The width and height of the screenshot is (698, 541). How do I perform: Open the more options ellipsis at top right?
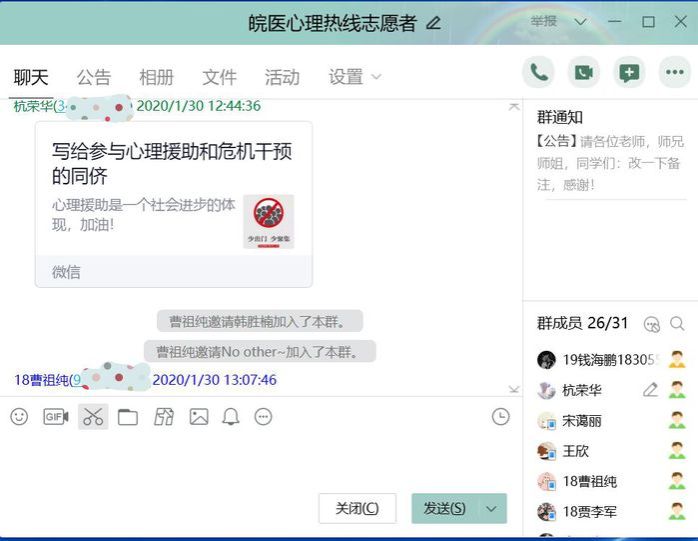pyautogui.click(x=676, y=72)
